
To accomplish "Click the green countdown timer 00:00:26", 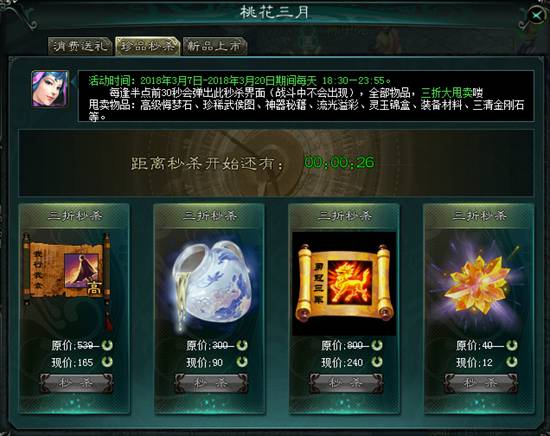I will (339, 162).
